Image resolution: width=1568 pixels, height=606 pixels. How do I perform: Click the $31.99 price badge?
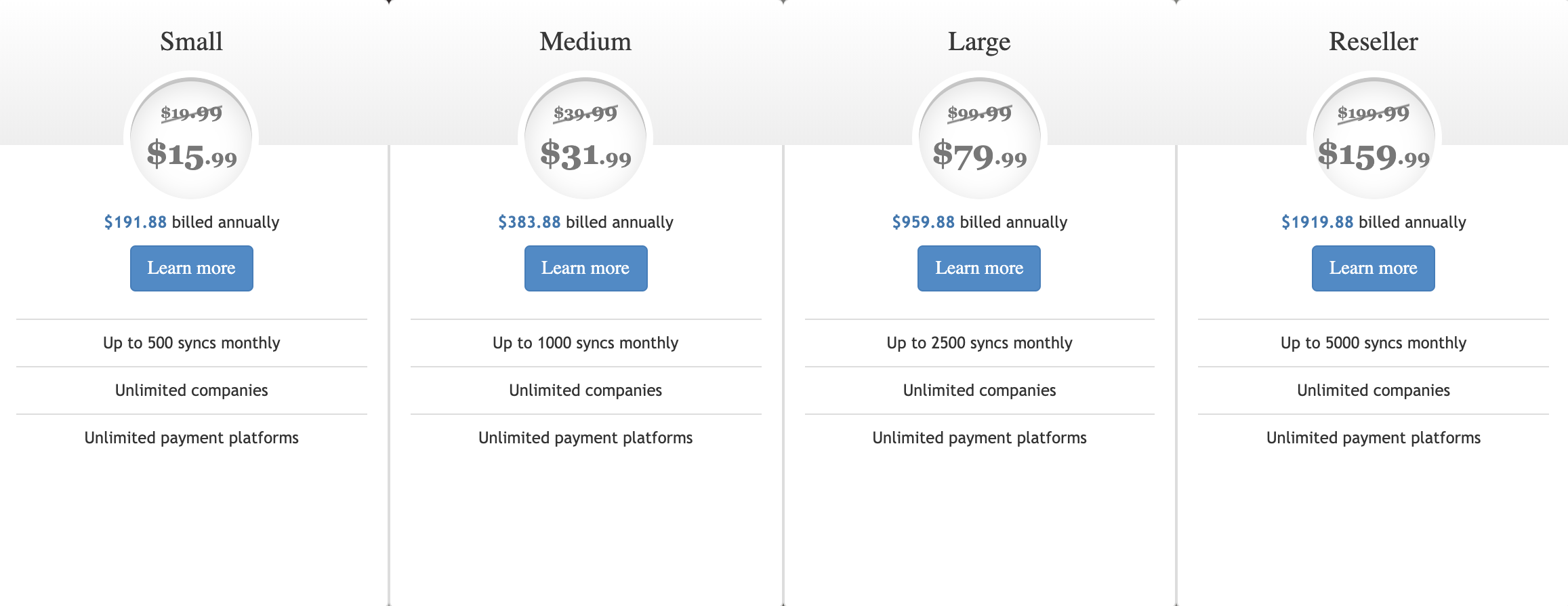[586, 138]
